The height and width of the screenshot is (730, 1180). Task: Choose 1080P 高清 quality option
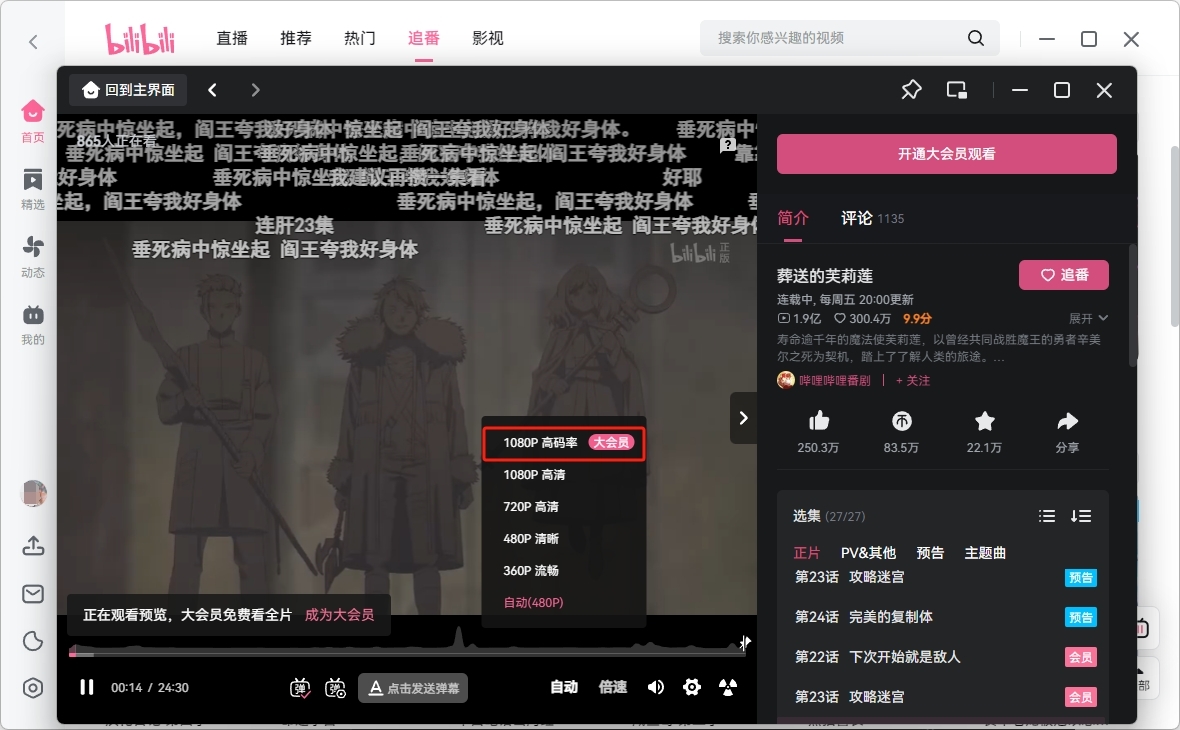[x=564, y=475]
